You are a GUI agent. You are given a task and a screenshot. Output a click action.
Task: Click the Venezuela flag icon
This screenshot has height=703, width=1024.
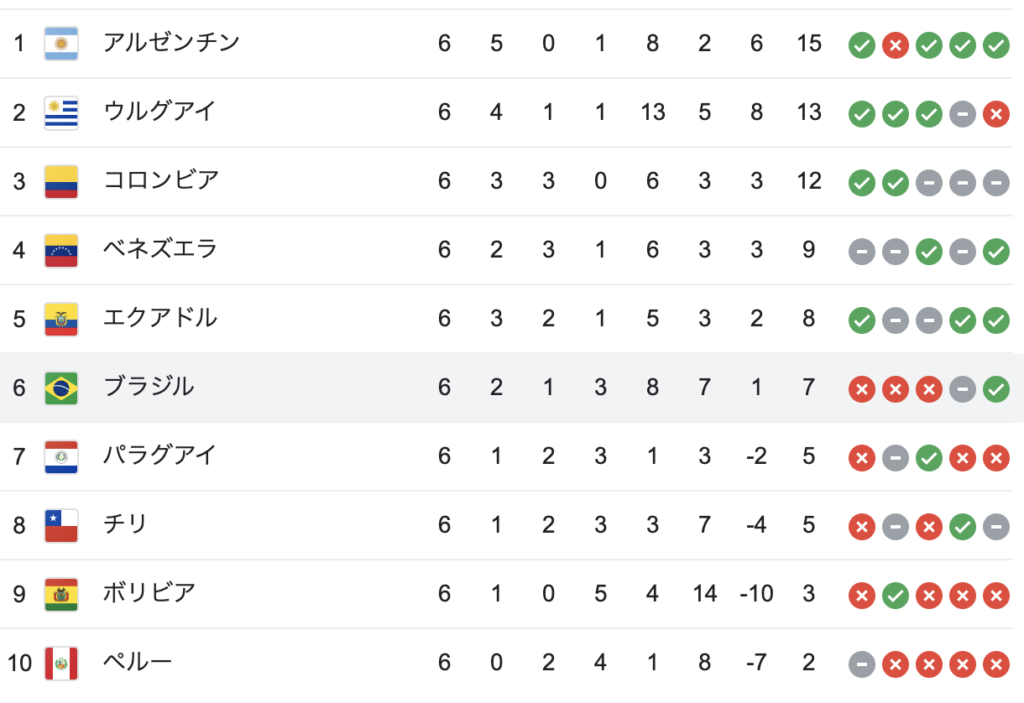pyautogui.click(x=61, y=250)
